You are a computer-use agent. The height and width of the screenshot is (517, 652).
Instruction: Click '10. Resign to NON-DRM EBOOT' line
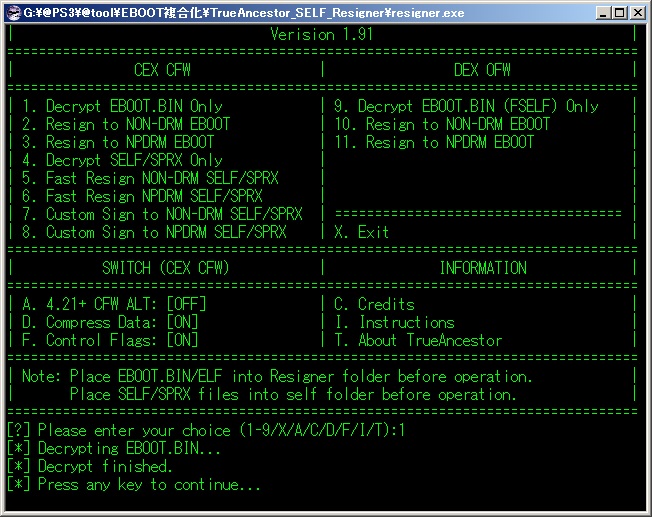coord(442,124)
